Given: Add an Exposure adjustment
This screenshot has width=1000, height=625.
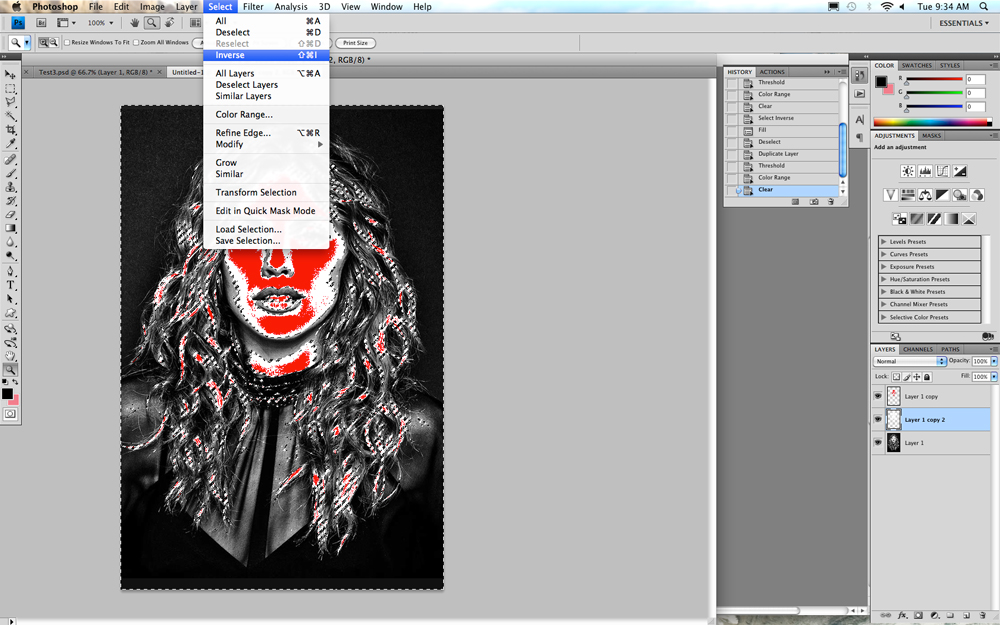Looking at the screenshot, I should (x=959, y=171).
